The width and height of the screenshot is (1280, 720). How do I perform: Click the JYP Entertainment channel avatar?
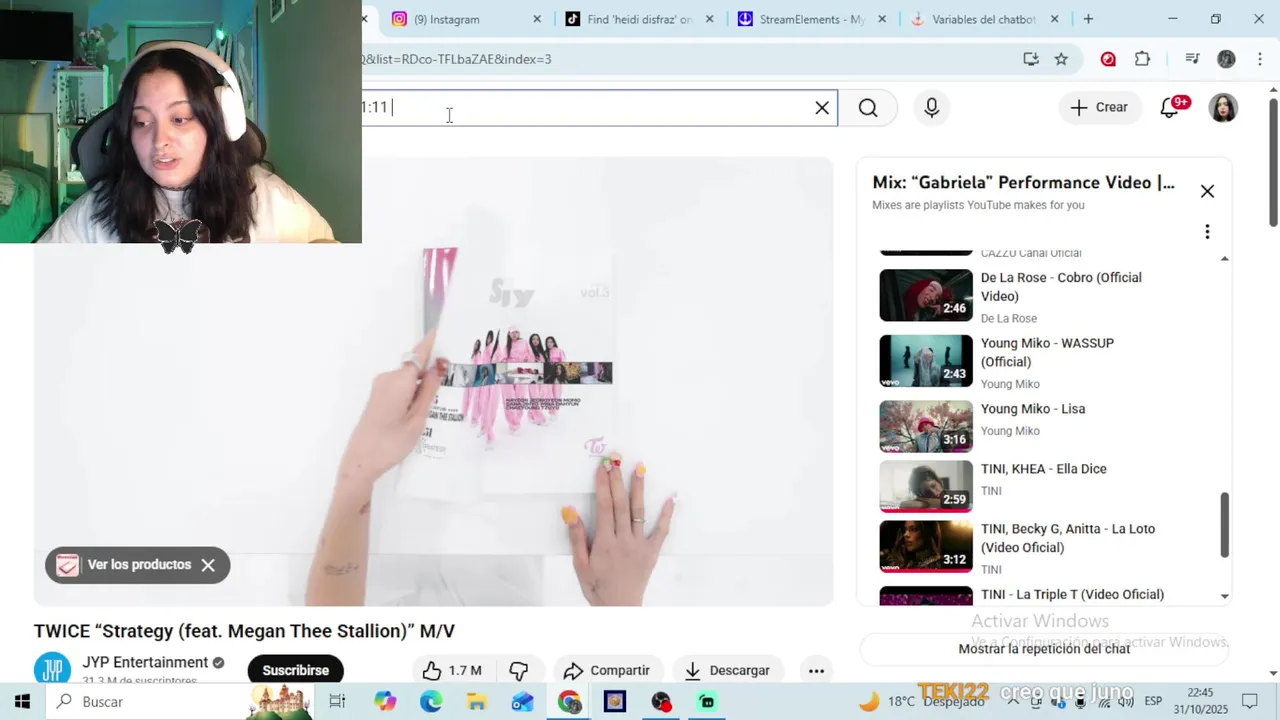click(x=52, y=670)
